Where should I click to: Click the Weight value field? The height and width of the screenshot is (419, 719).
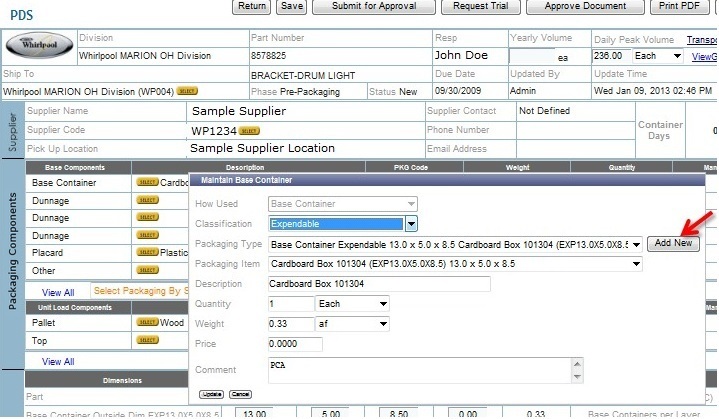291,324
